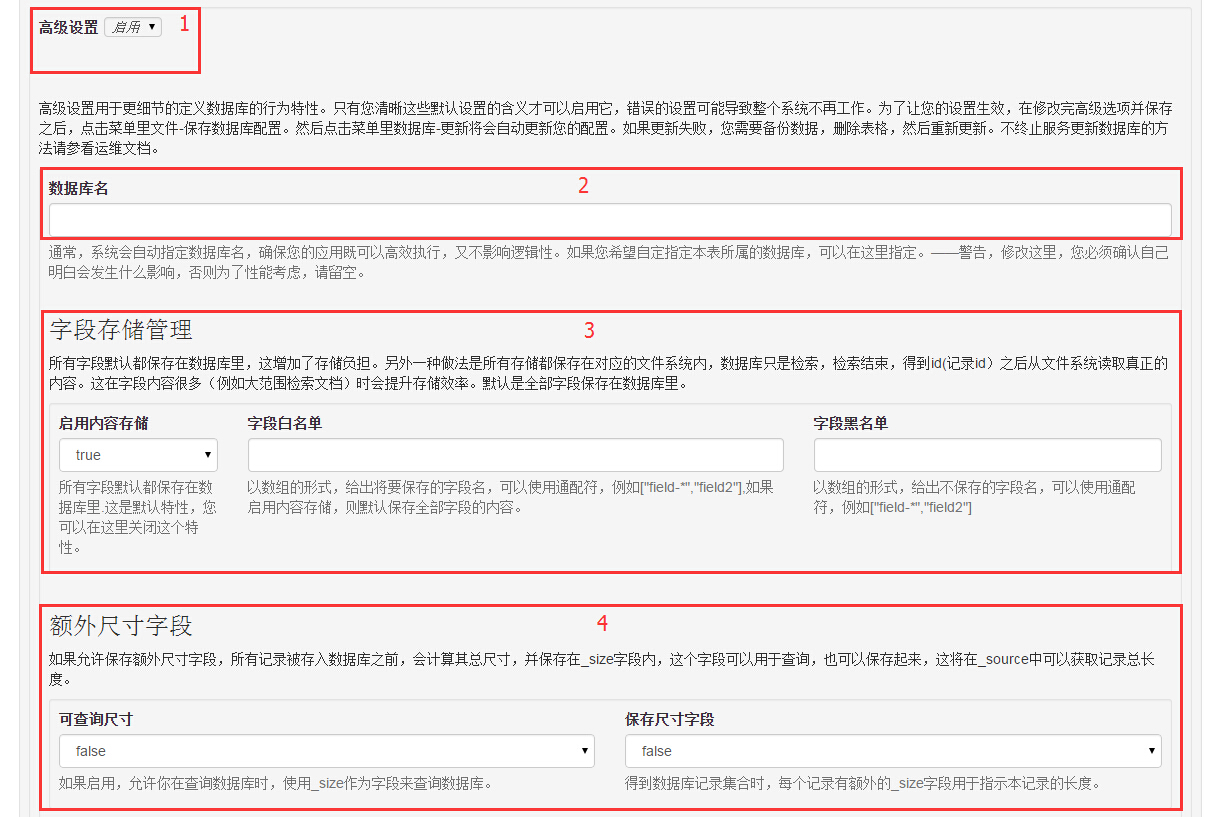Image resolution: width=1221 pixels, height=817 pixels.
Task: Open the 高级设置 dropdown showing 启用
Action: pyautogui.click(x=132, y=28)
